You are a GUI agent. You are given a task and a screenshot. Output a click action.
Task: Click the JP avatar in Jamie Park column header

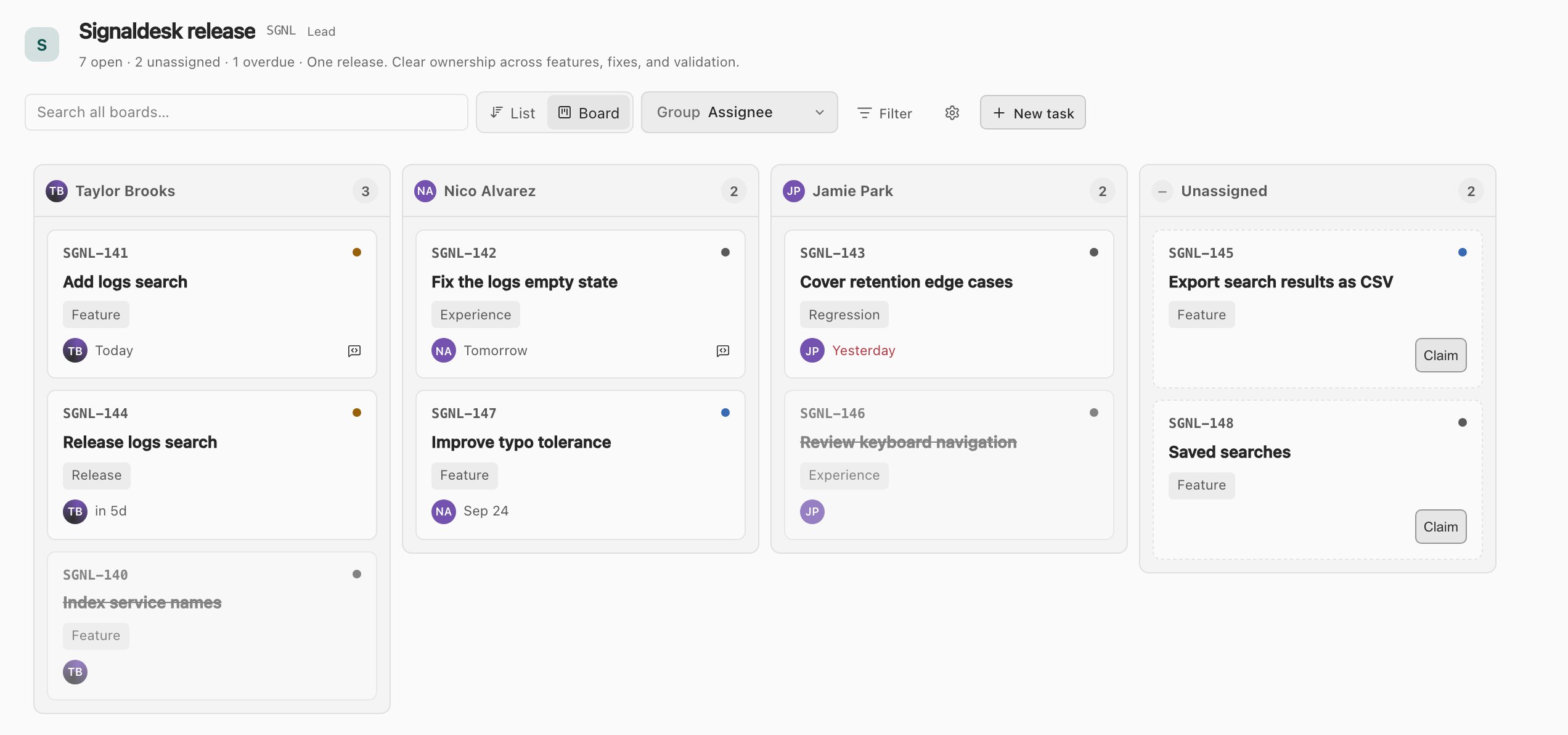point(794,191)
